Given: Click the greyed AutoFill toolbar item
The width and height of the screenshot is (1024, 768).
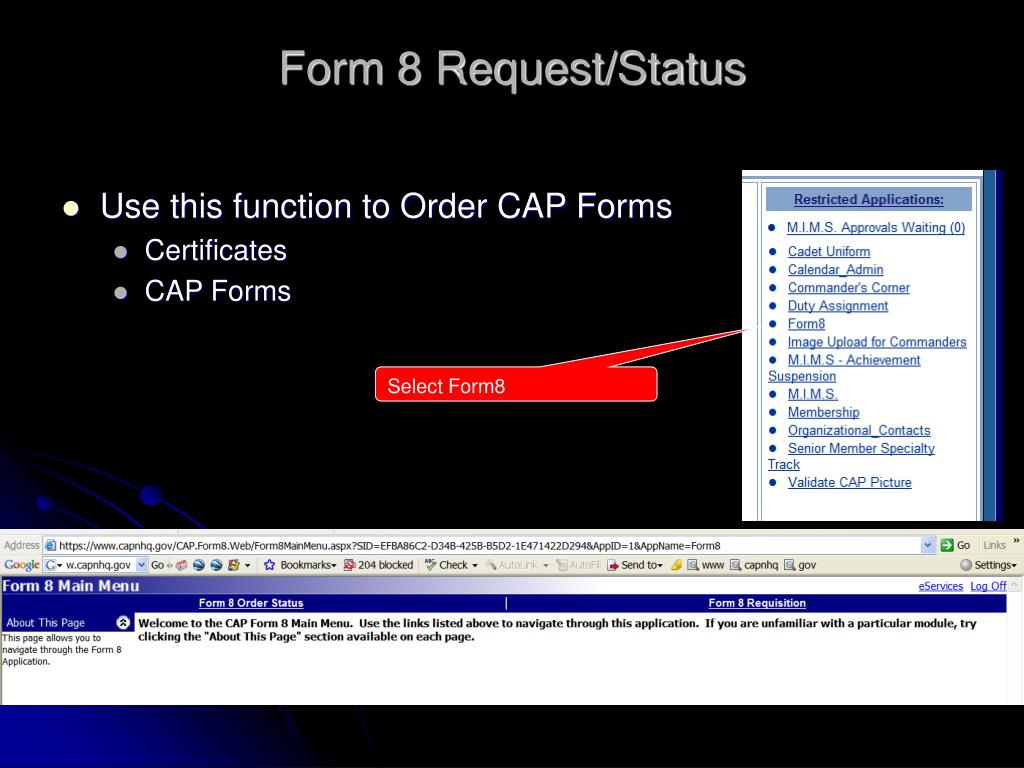Looking at the screenshot, I should tap(577, 565).
